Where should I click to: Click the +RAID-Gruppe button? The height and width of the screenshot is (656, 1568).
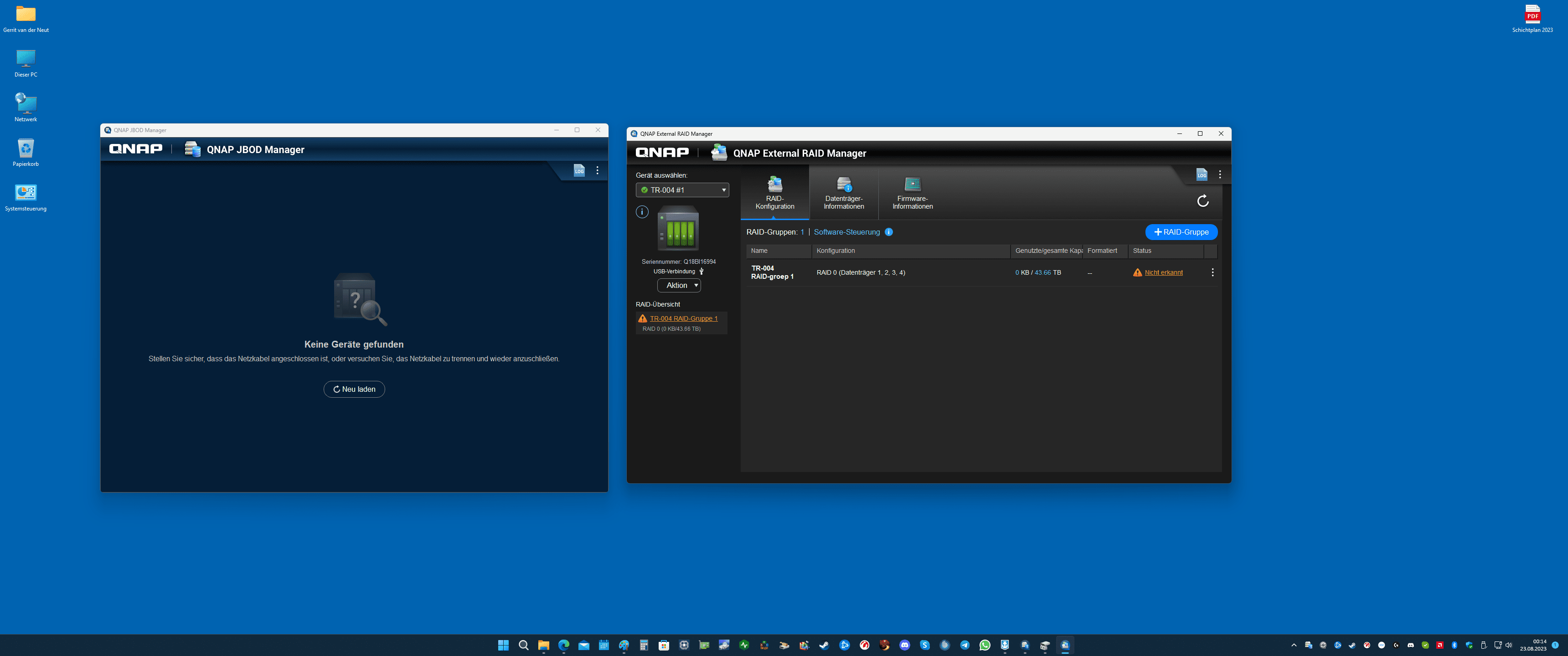1181,232
